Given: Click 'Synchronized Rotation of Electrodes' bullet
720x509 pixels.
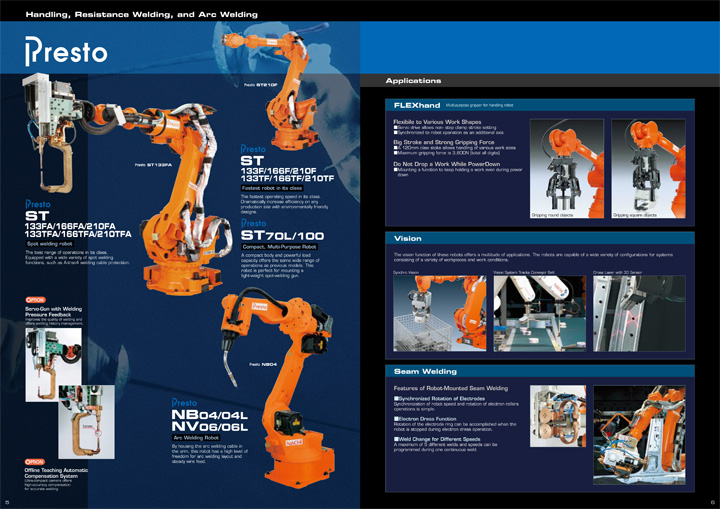Looking at the screenshot, I should pos(439,398).
